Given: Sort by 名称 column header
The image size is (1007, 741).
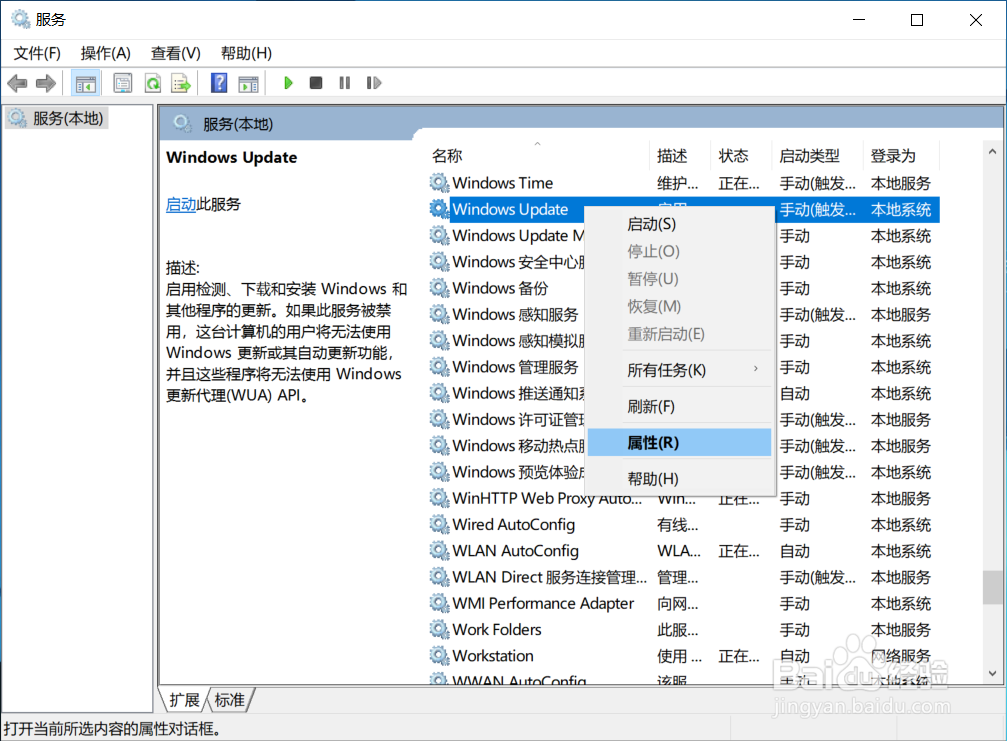Looking at the screenshot, I should pos(538,155).
